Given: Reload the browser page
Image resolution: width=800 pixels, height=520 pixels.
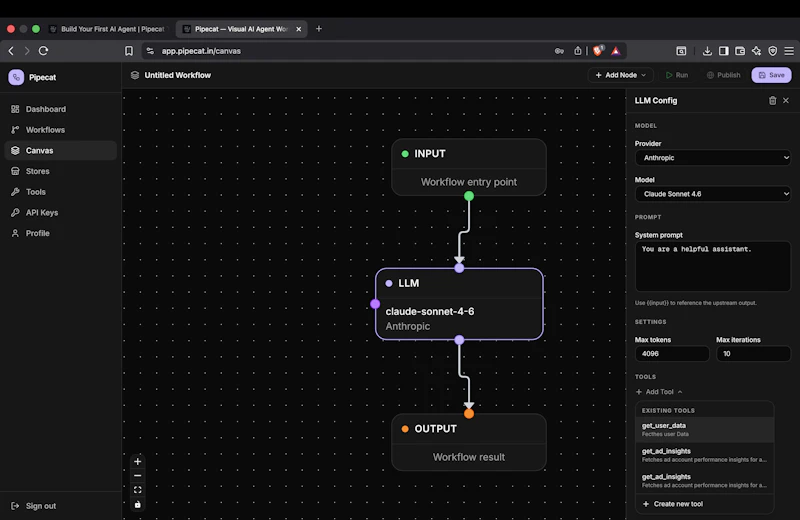Looking at the screenshot, I should pos(43,51).
